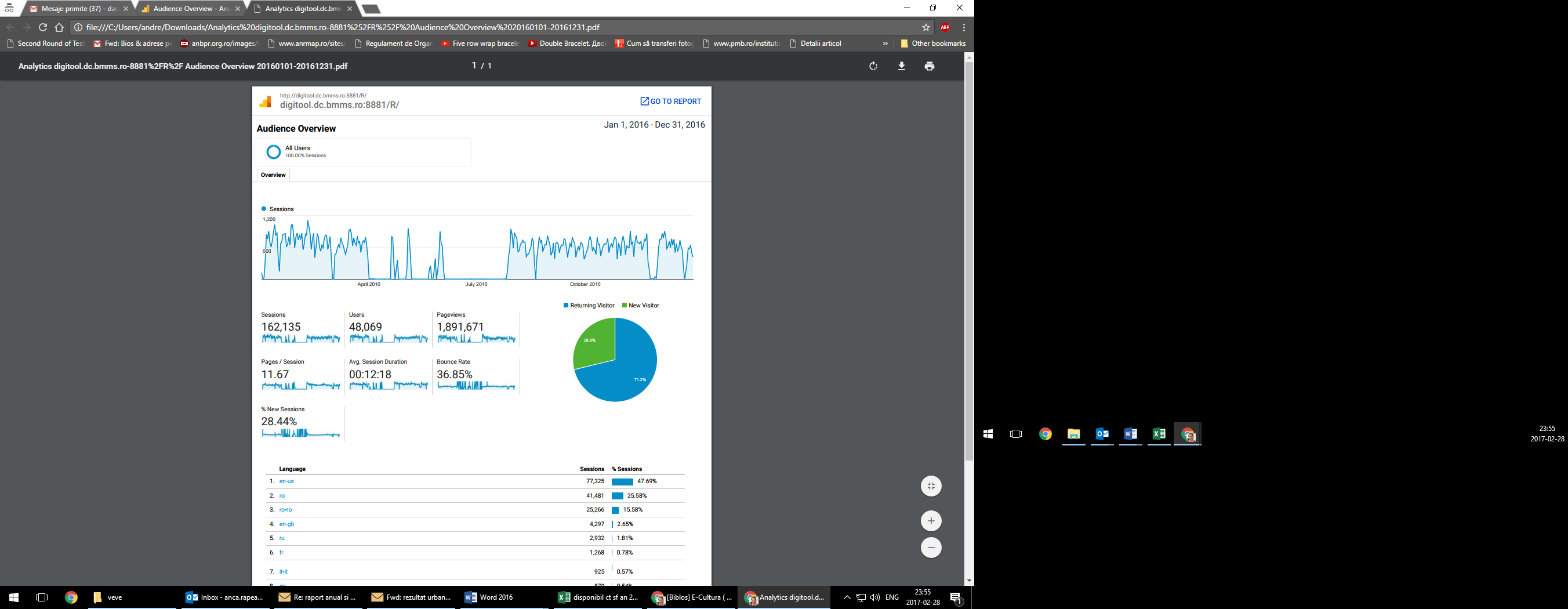Open Excel disponibil ct taskbar item
Image resolution: width=1568 pixels, height=609 pixels.
pyautogui.click(x=598, y=597)
